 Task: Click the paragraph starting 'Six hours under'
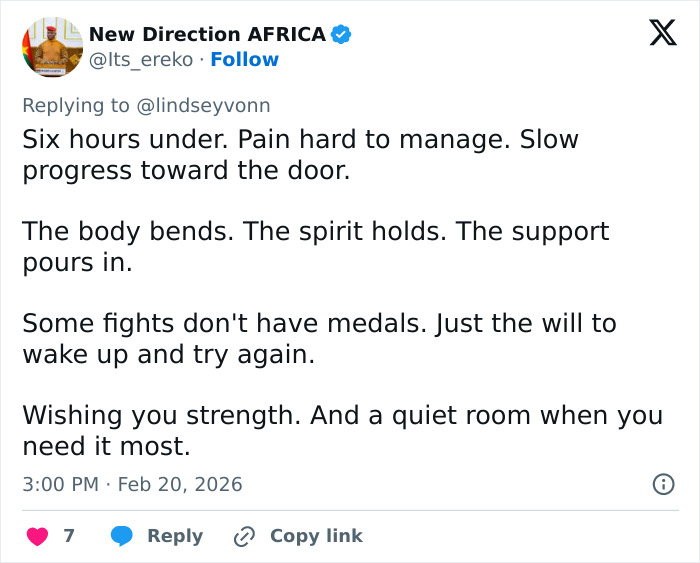[x=300, y=154]
